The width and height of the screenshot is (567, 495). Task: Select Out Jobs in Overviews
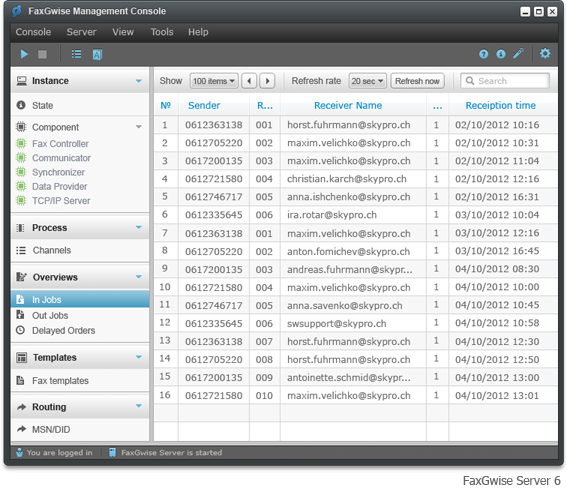click(50, 315)
